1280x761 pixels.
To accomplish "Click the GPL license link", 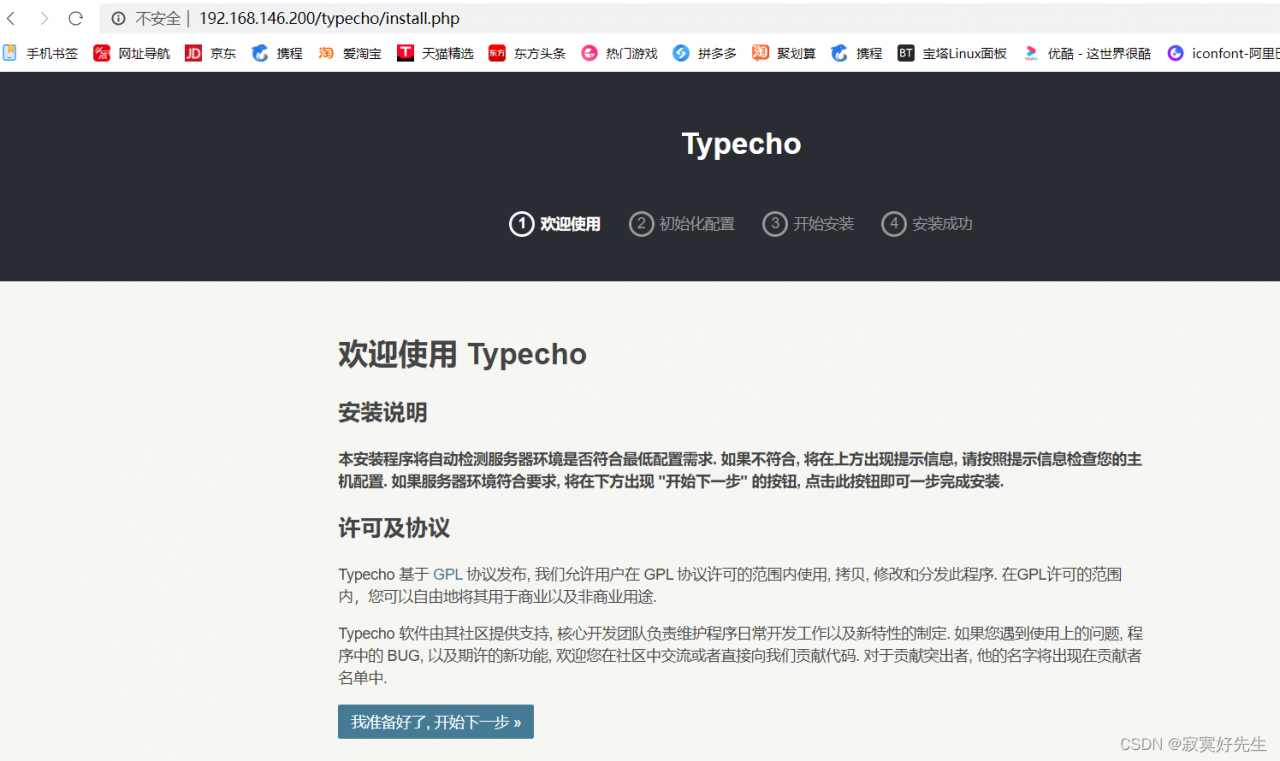I will point(447,574).
